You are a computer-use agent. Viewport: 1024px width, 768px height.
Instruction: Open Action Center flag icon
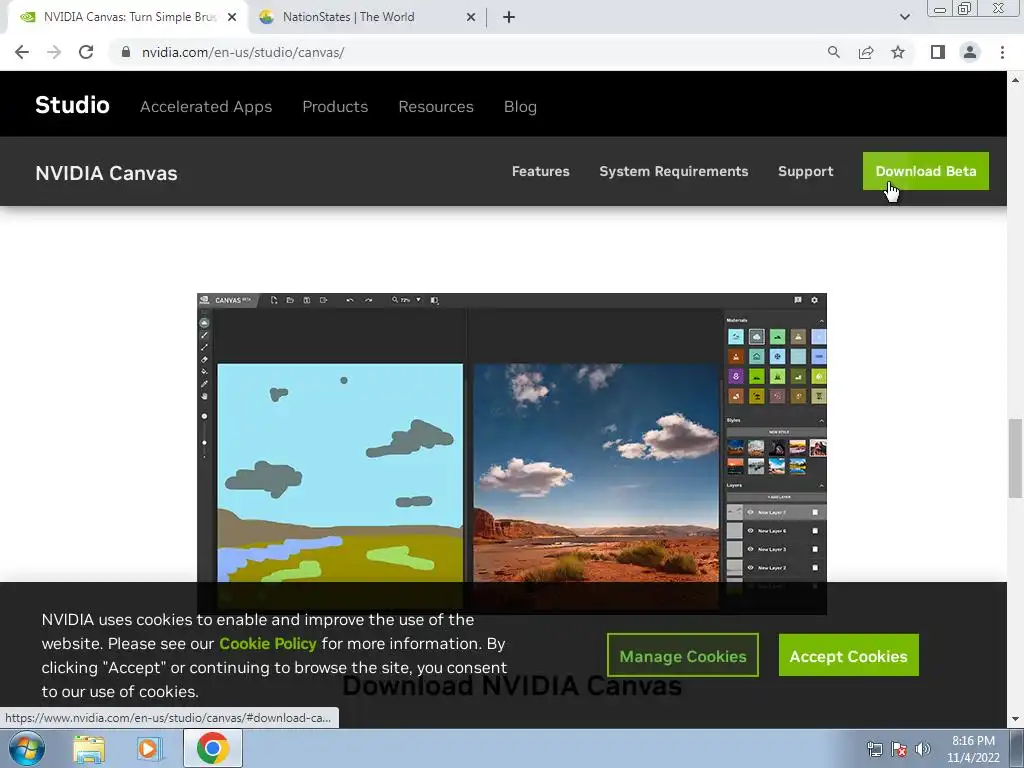tap(899, 749)
